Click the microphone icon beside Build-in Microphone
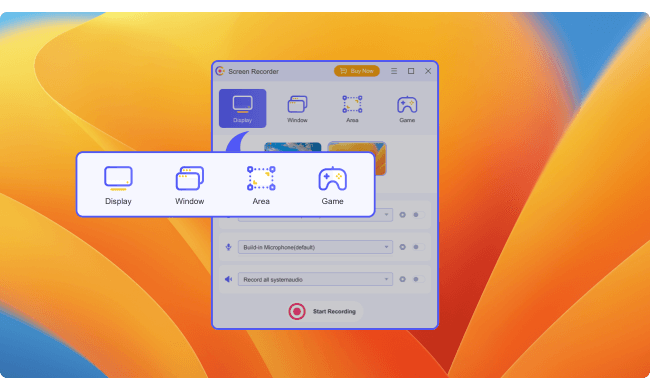This screenshot has width=650, height=390. pos(228,247)
